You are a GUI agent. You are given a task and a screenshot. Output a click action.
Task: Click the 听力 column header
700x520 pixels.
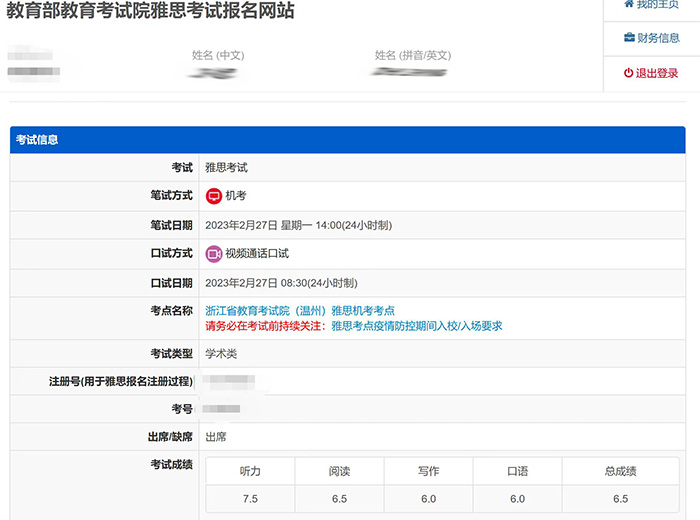tap(250, 471)
